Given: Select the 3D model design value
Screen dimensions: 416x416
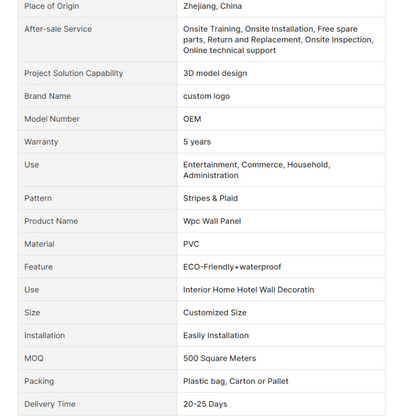Looking at the screenshot, I should [x=215, y=73].
